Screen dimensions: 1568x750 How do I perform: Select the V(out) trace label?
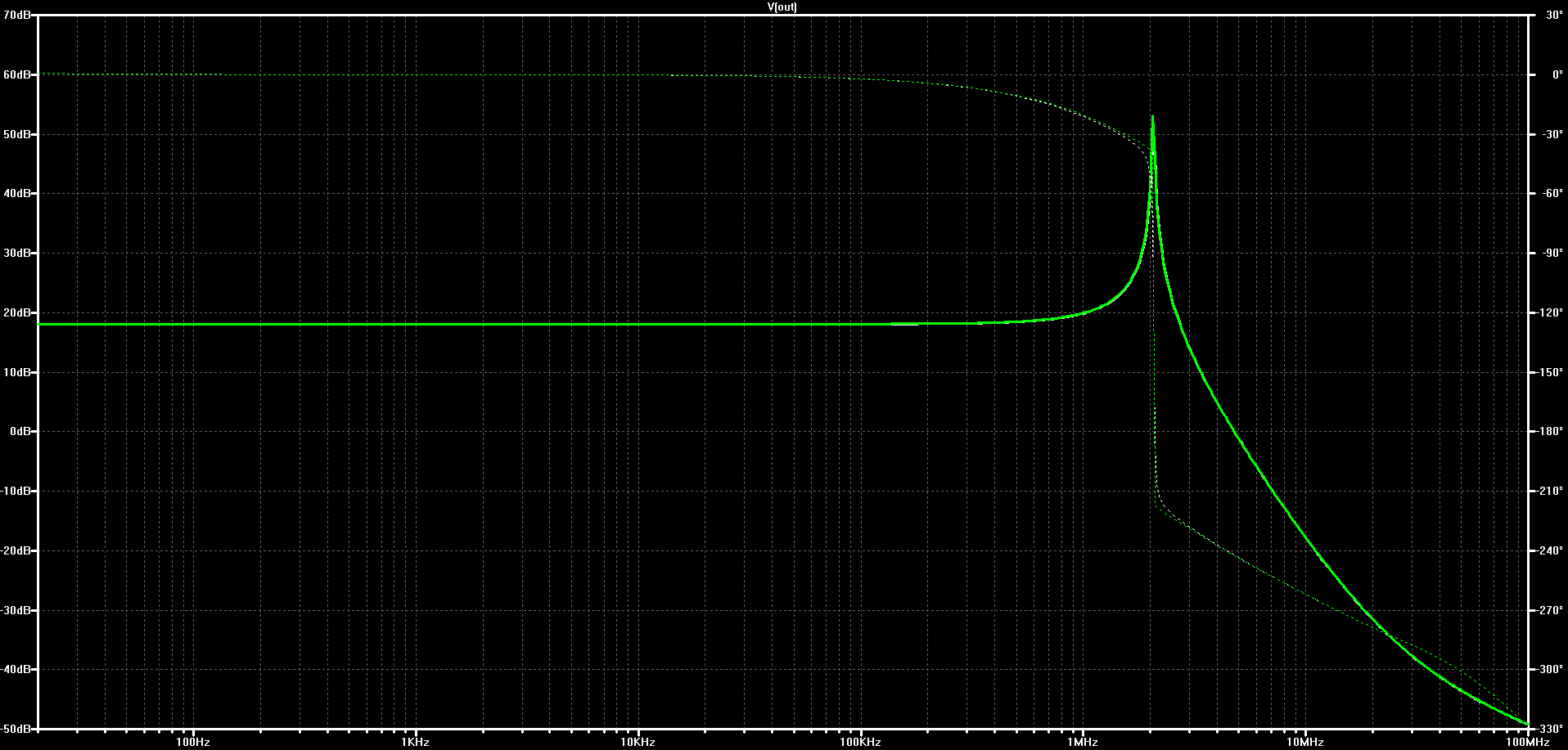(783, 7)
